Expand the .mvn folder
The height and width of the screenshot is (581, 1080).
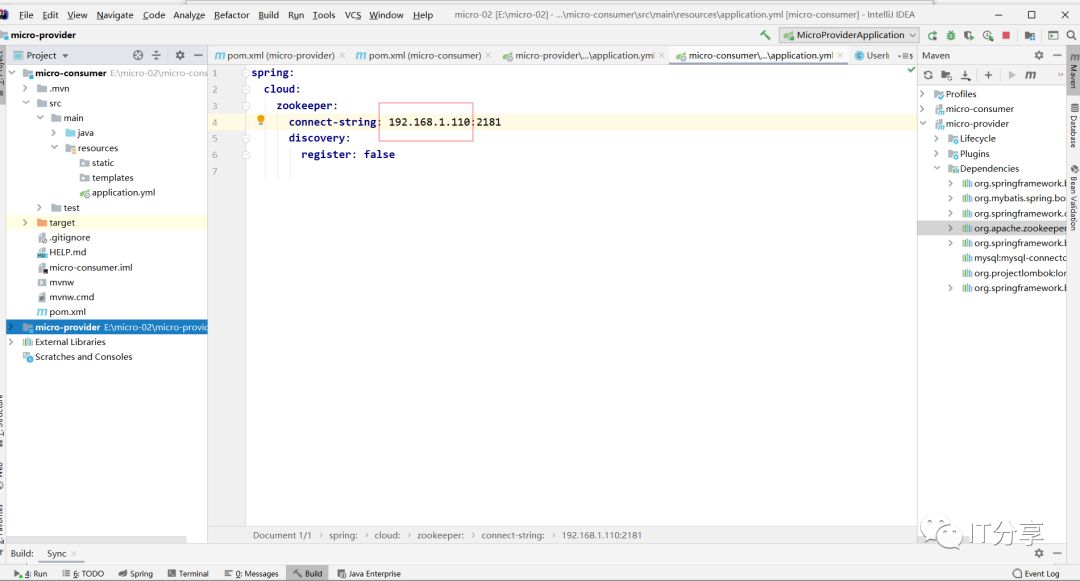pos(25,88)
